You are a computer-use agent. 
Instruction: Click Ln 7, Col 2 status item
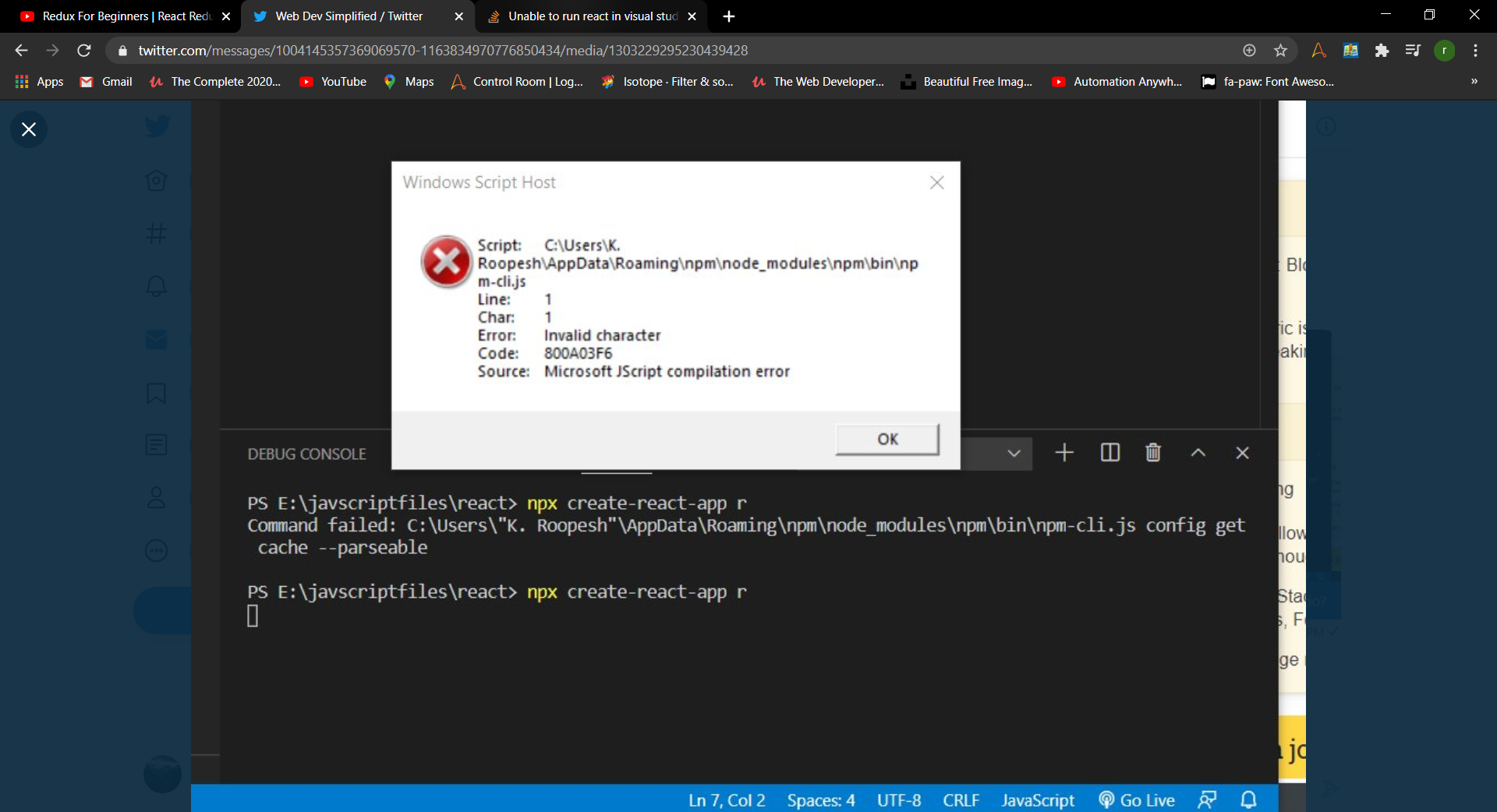coord(727,800)
